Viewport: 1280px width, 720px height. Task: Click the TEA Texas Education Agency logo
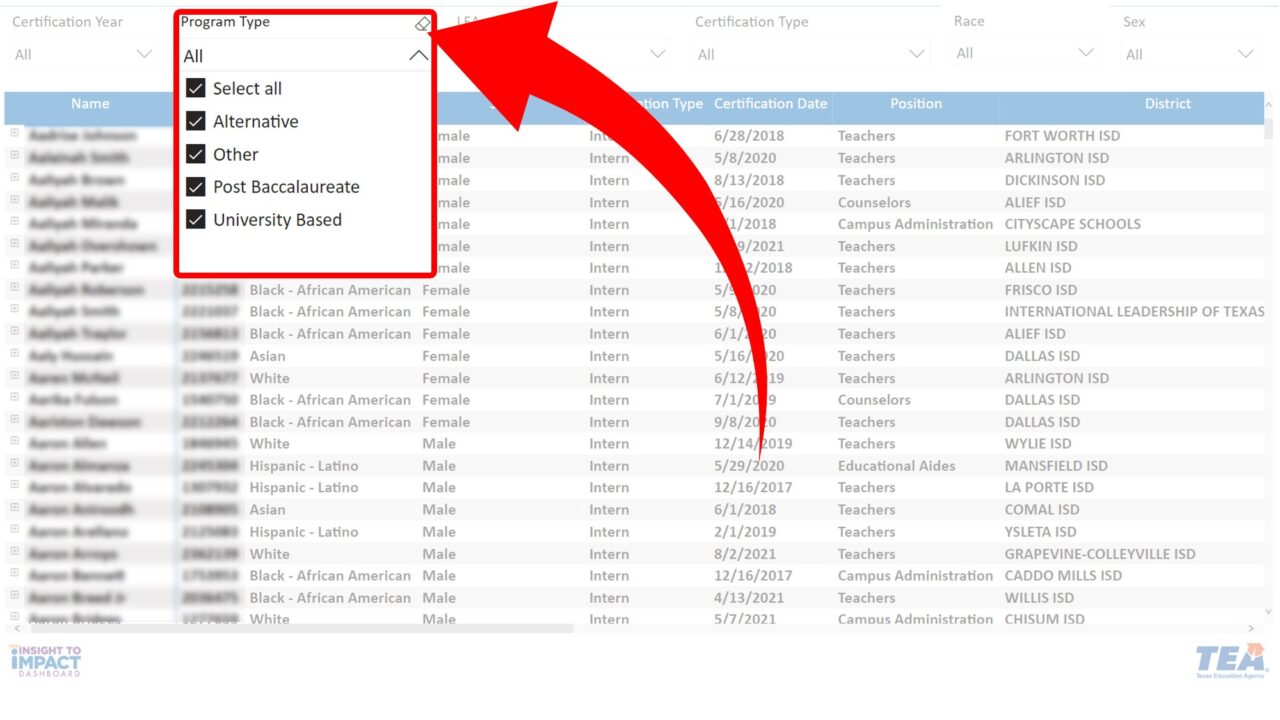(1230, 661)
